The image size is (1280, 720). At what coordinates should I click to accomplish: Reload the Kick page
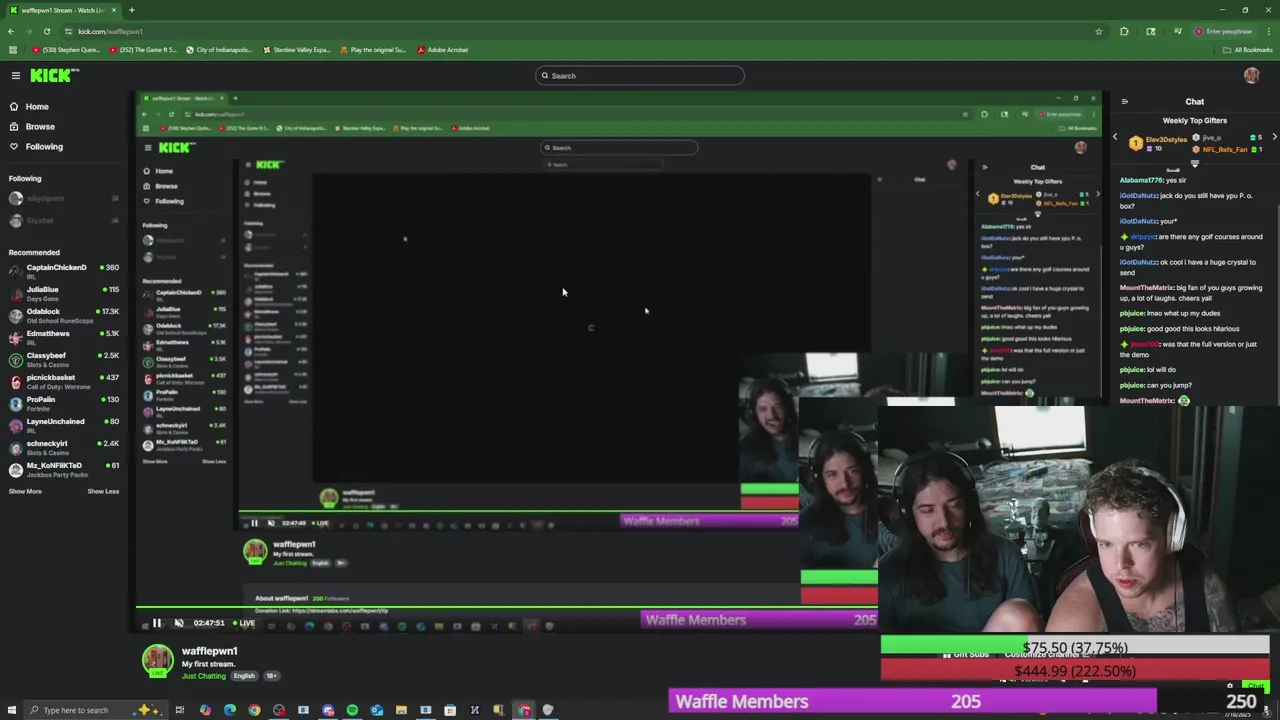46,31
